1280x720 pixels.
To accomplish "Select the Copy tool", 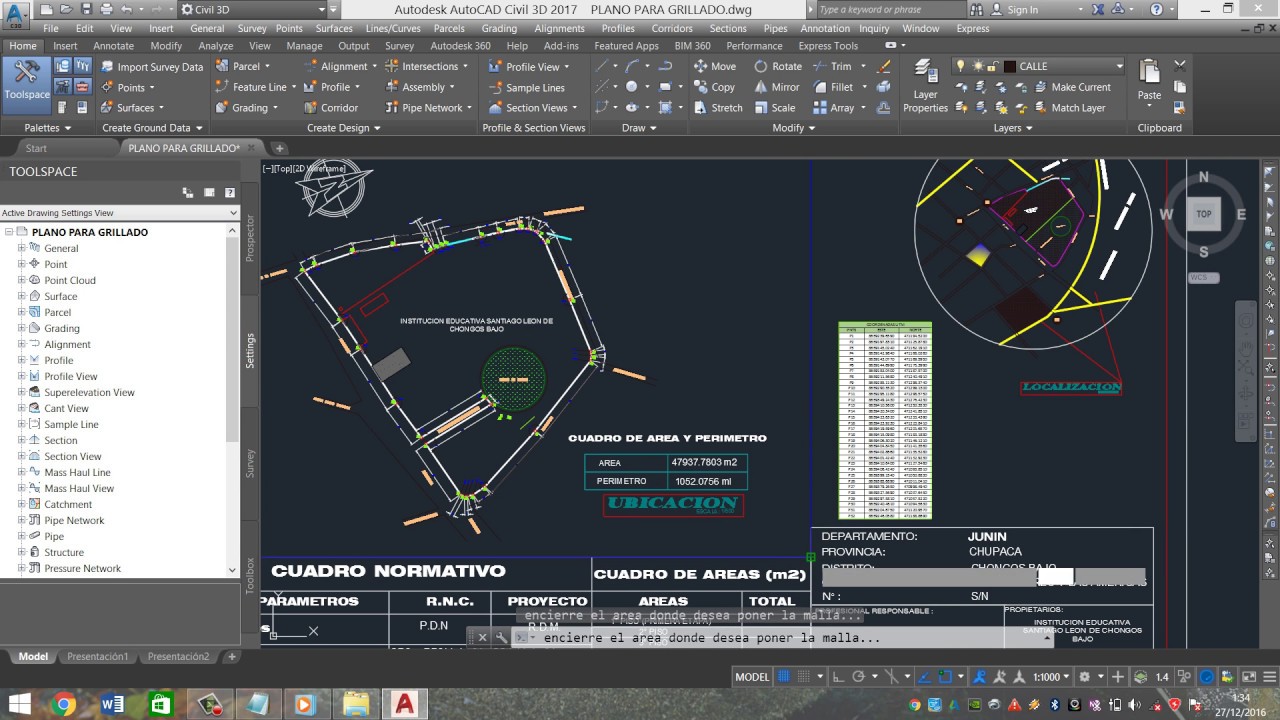I will [715, 87].
